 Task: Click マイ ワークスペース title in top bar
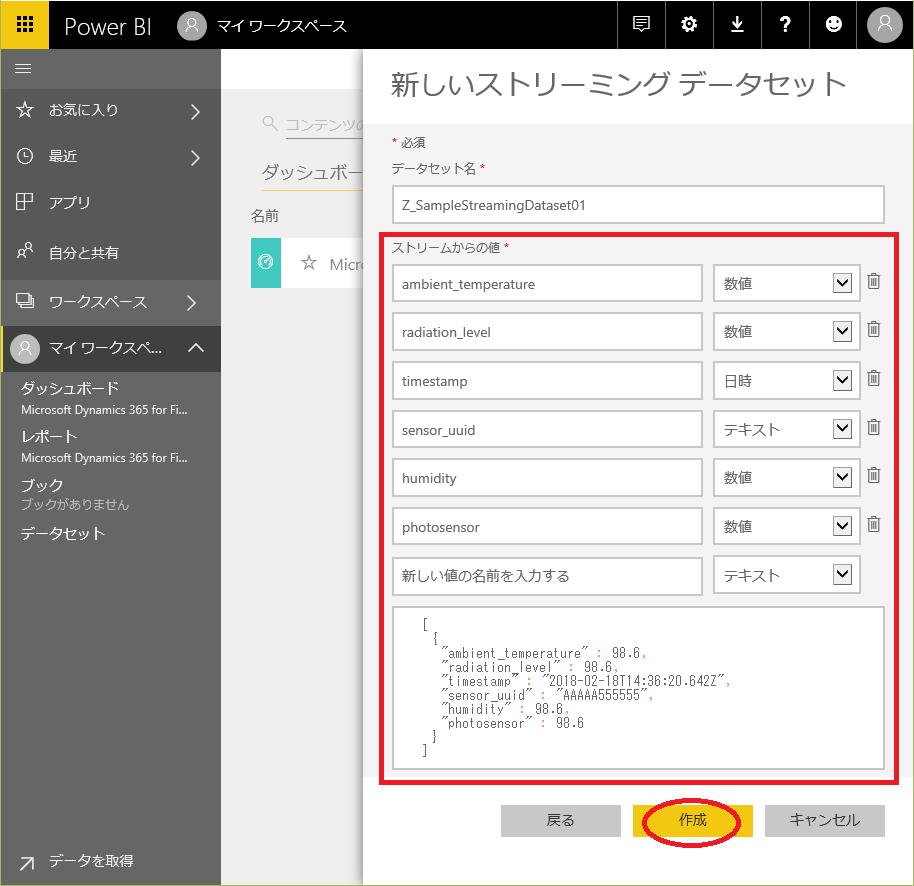click(282, 26)
